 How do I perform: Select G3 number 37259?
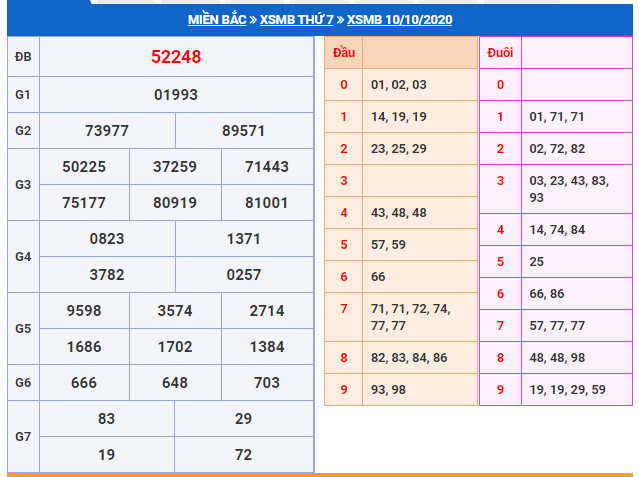coord(175,167)
